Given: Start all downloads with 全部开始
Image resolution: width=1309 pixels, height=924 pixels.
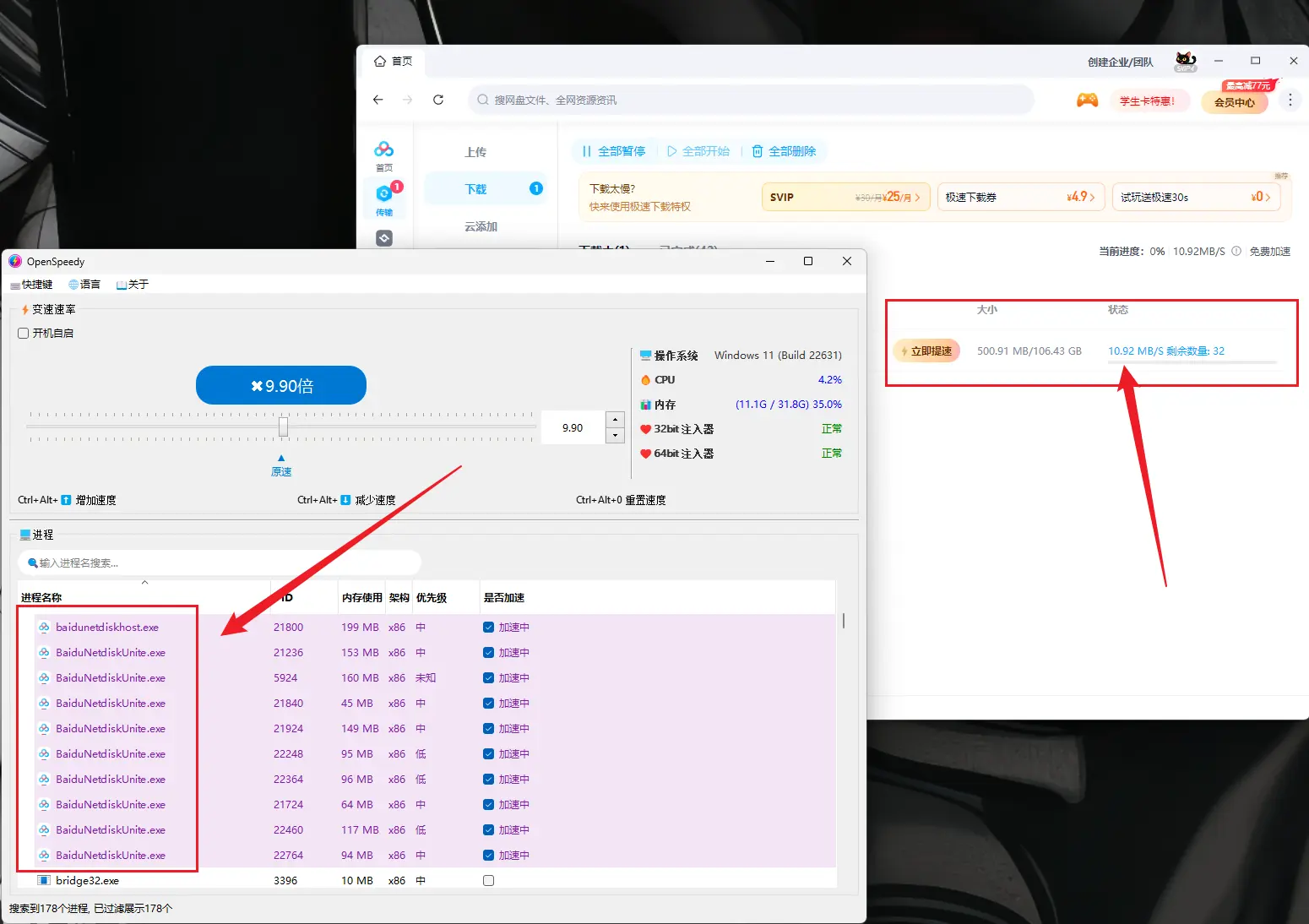Looking at the screenshot, I should point(698,151).
